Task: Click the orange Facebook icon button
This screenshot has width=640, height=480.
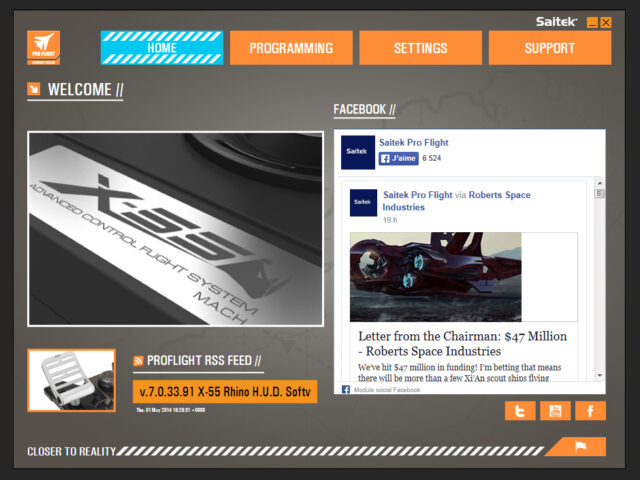Action: 590,410
